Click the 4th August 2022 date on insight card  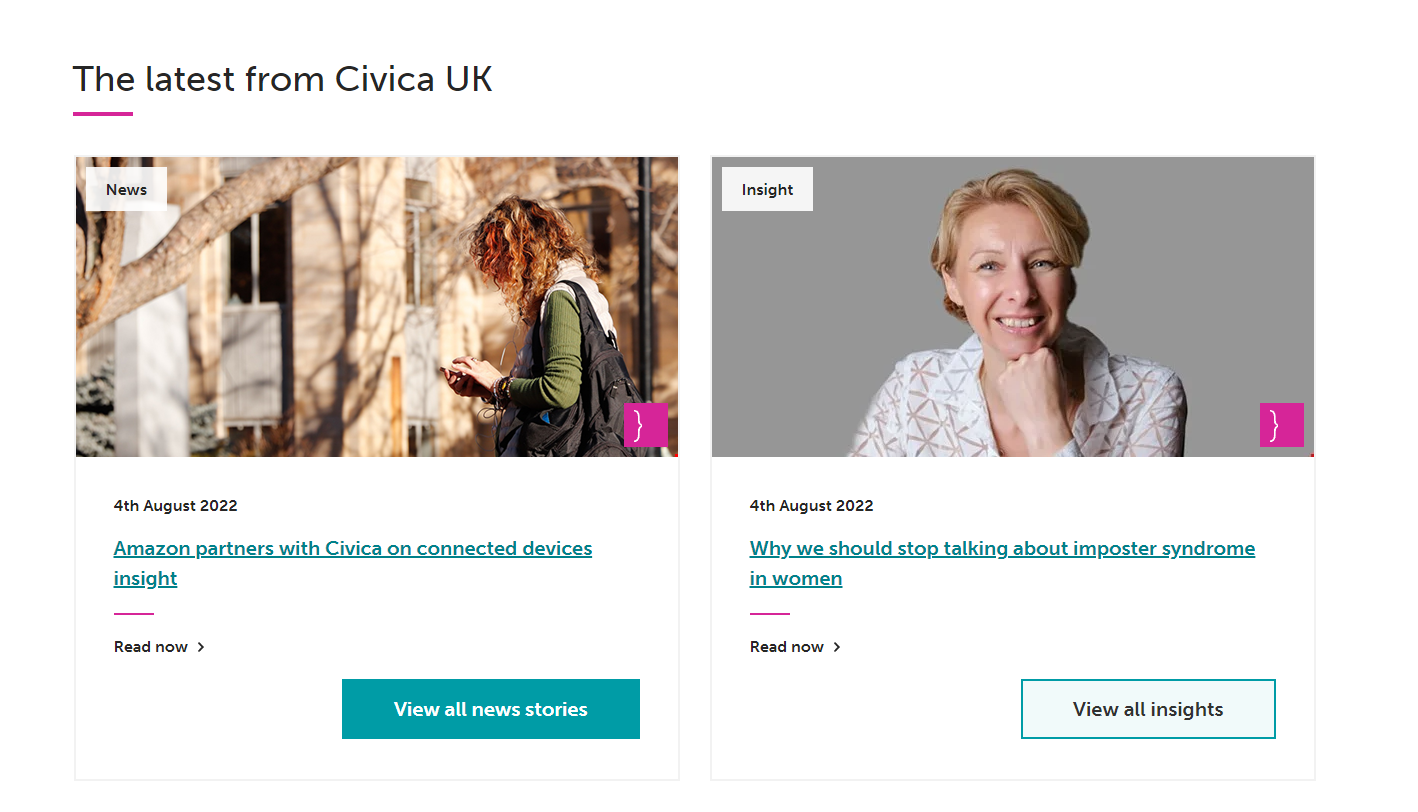click(812, 505)
